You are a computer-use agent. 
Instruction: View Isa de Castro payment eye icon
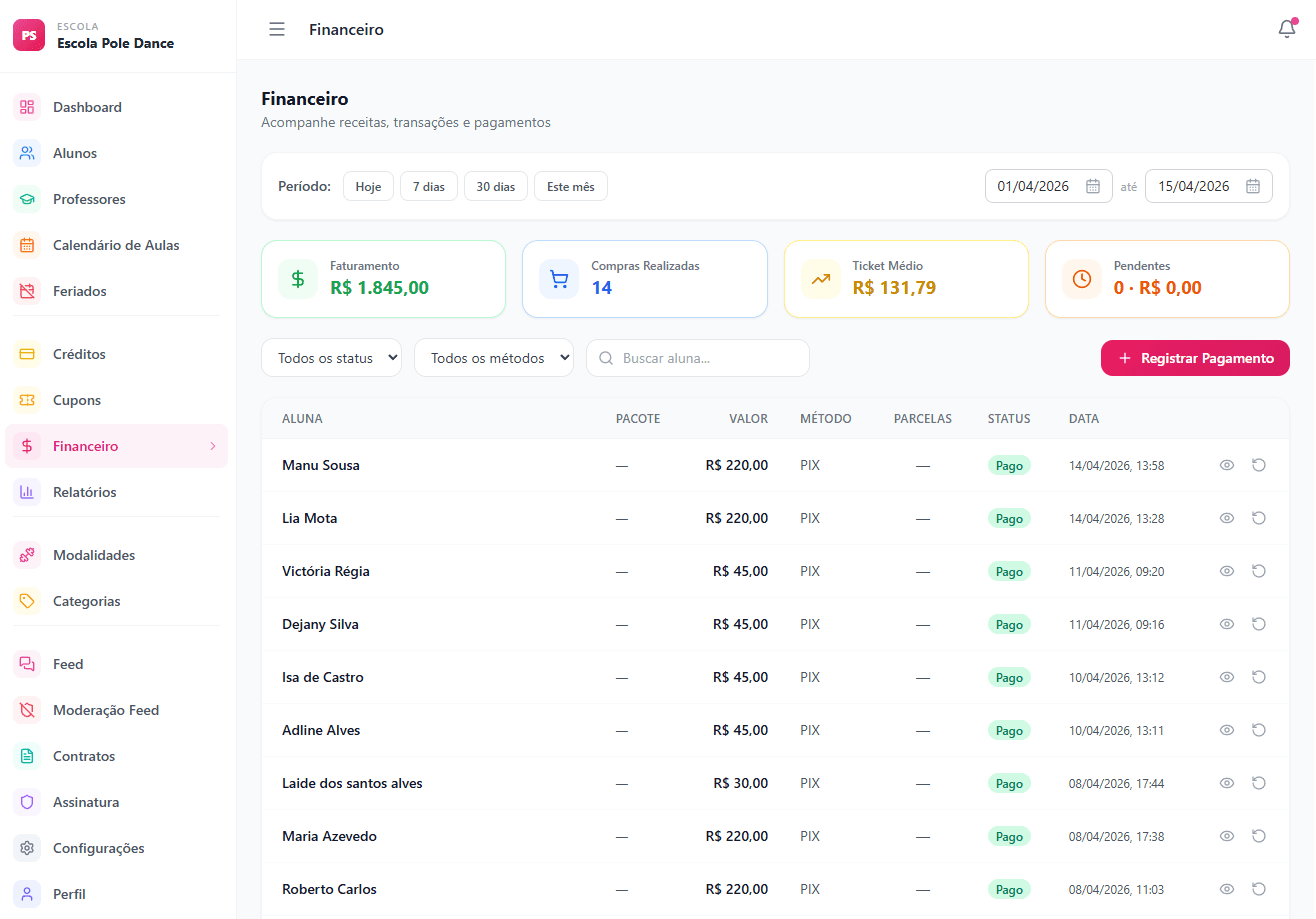1227,677
